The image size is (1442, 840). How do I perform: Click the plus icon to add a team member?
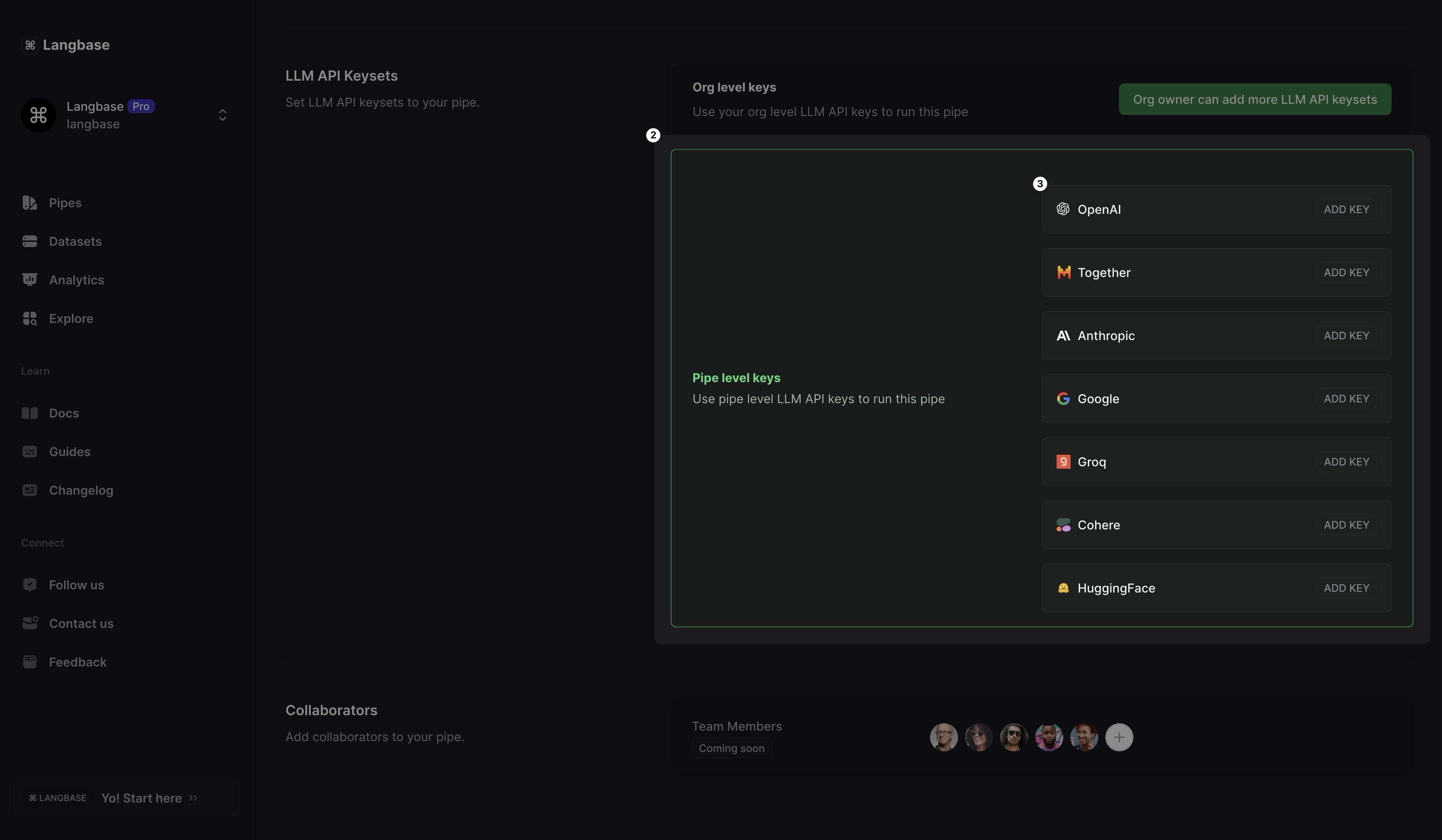click(x=1119, y=737)
